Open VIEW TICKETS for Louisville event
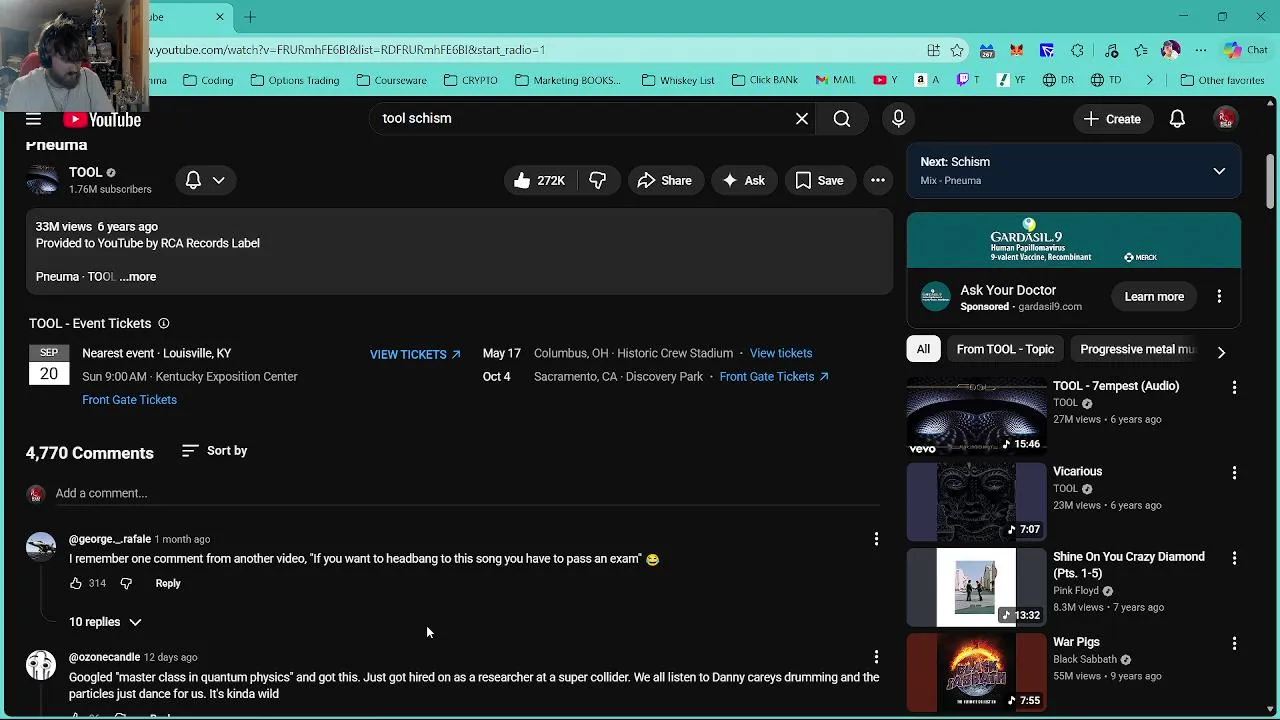Image resolution: width=1280 pixels, height=720 pixels. pos(415,354)
